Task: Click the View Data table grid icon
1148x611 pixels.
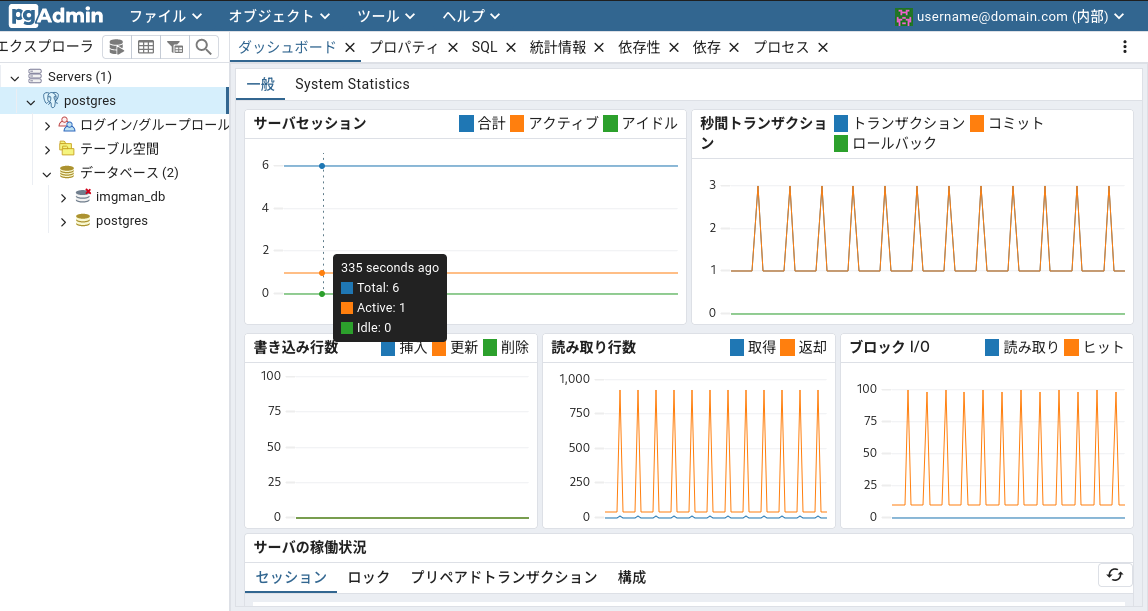Action: pyautogui.click(x=146, y=47)
